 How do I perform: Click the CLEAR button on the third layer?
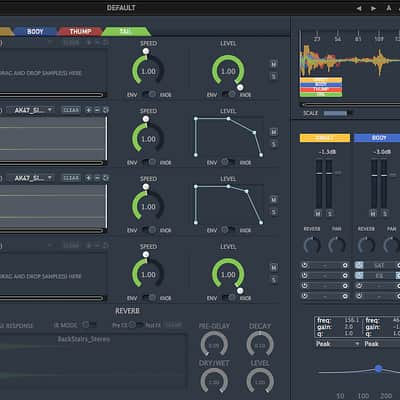71,178
